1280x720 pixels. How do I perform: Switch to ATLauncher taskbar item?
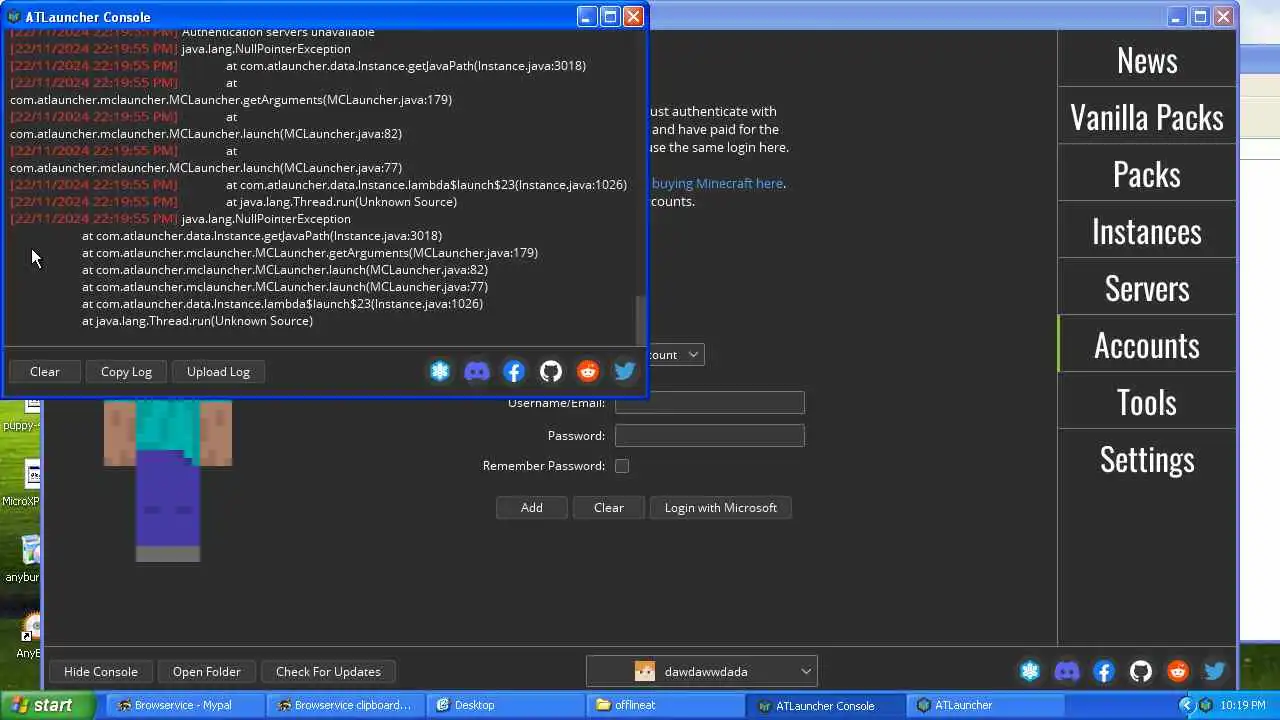tap(985, 706)
